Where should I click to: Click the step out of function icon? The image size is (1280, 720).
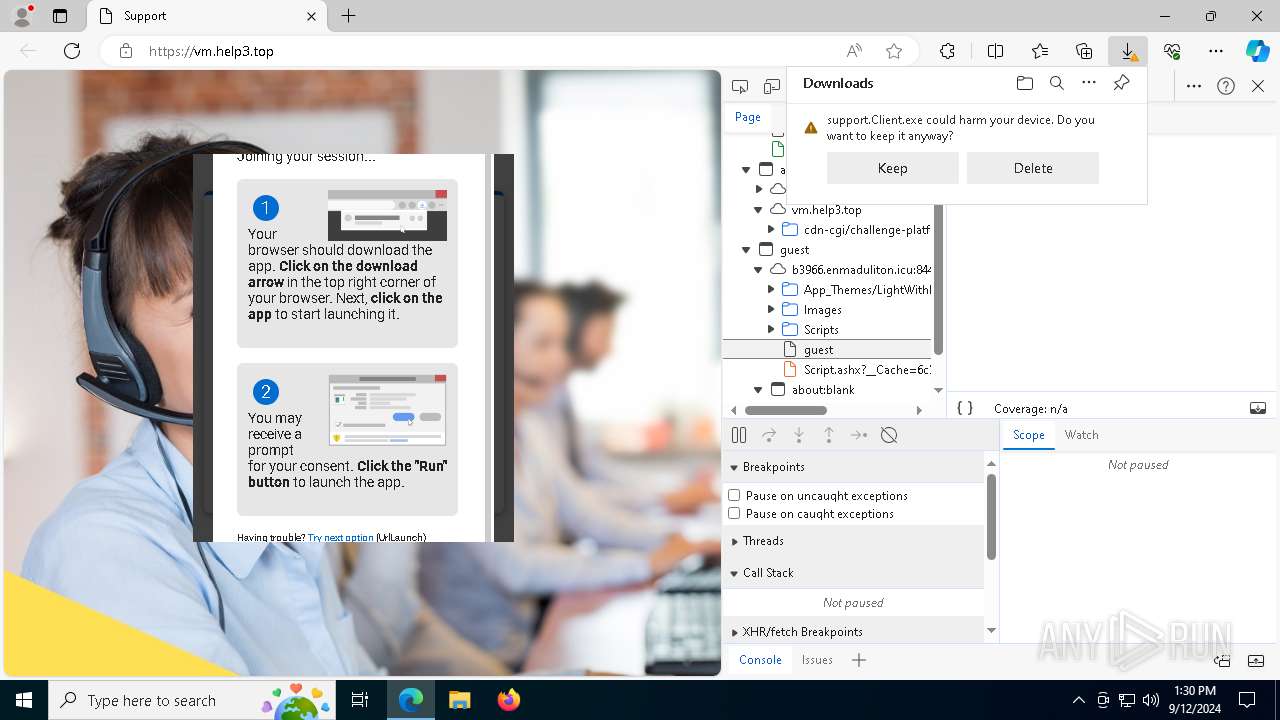click(829, 435)
